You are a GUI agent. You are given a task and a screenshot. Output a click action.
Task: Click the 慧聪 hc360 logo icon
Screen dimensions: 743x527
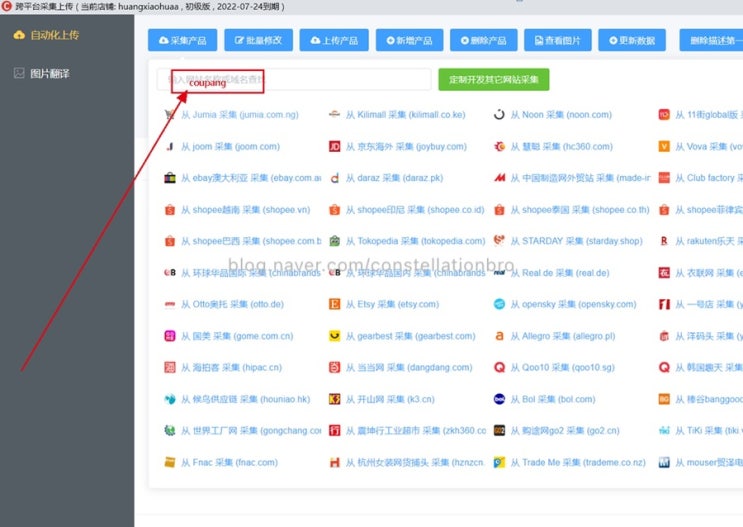tap(499, 146)
